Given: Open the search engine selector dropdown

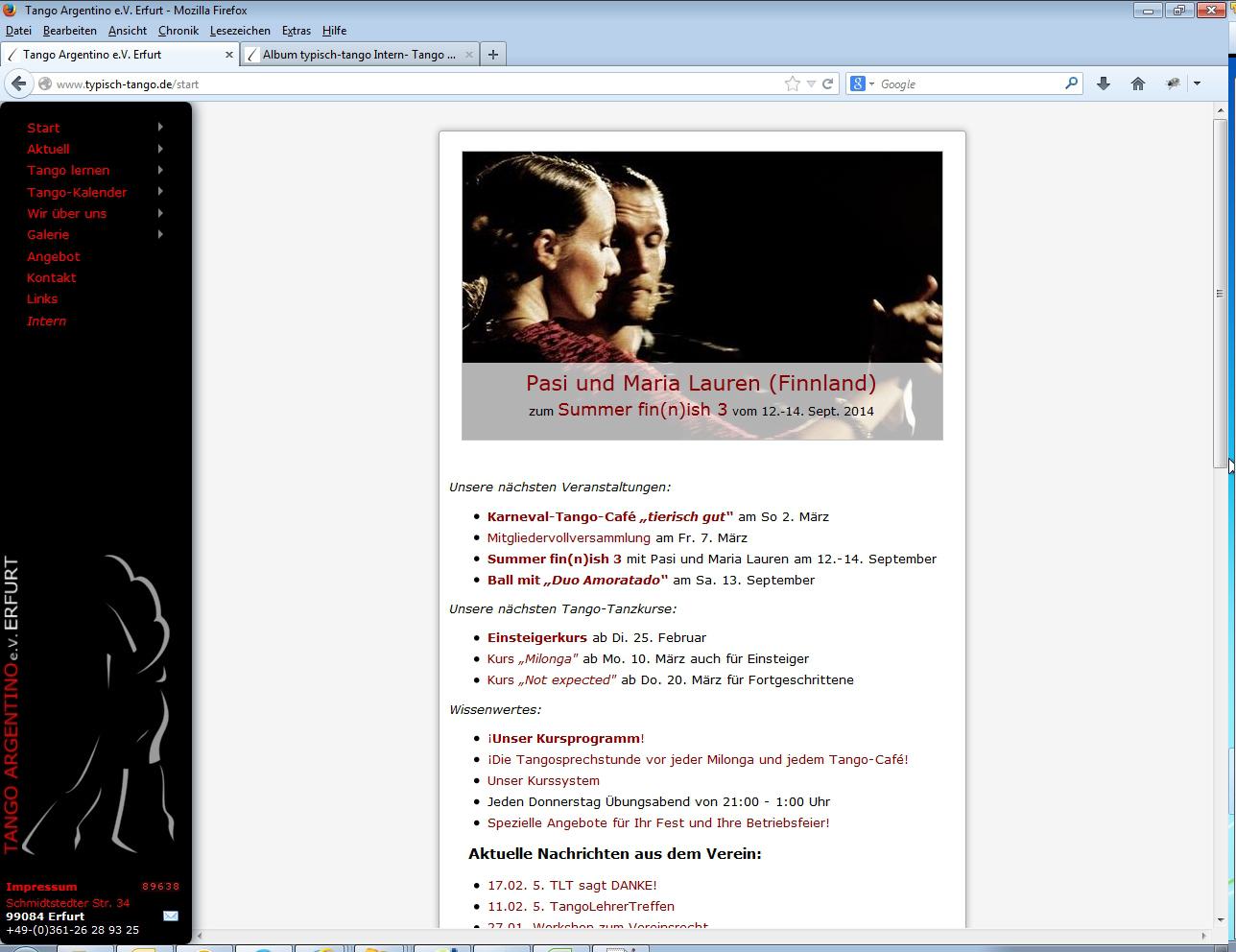Looking at the screenshot, I should 863,83.
